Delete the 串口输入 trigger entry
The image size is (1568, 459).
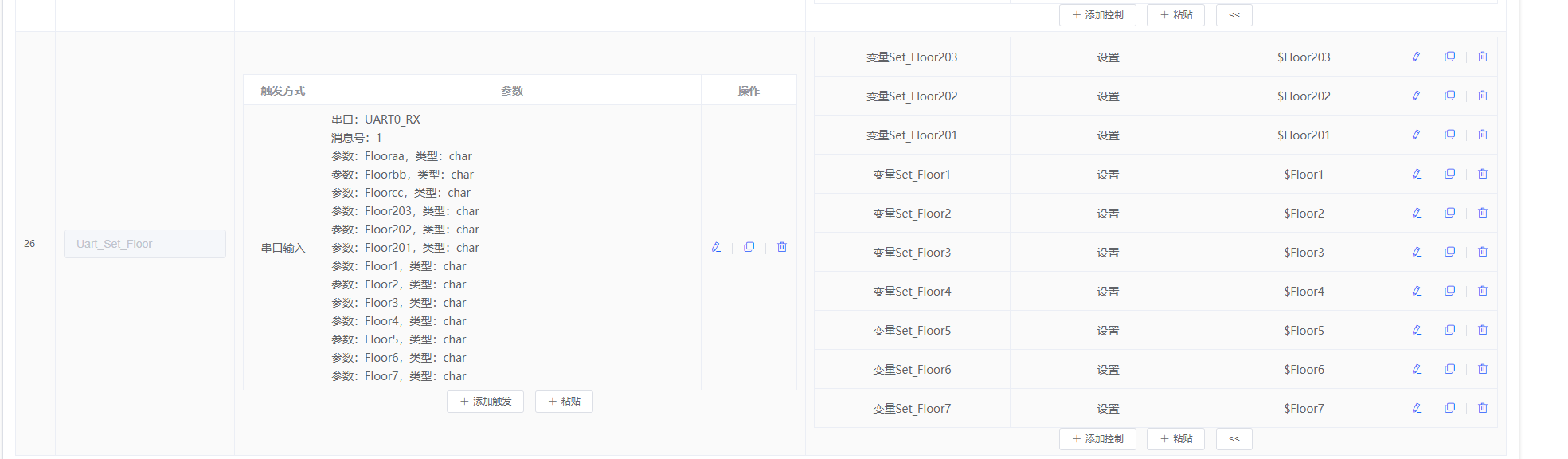tap(781, 247)
